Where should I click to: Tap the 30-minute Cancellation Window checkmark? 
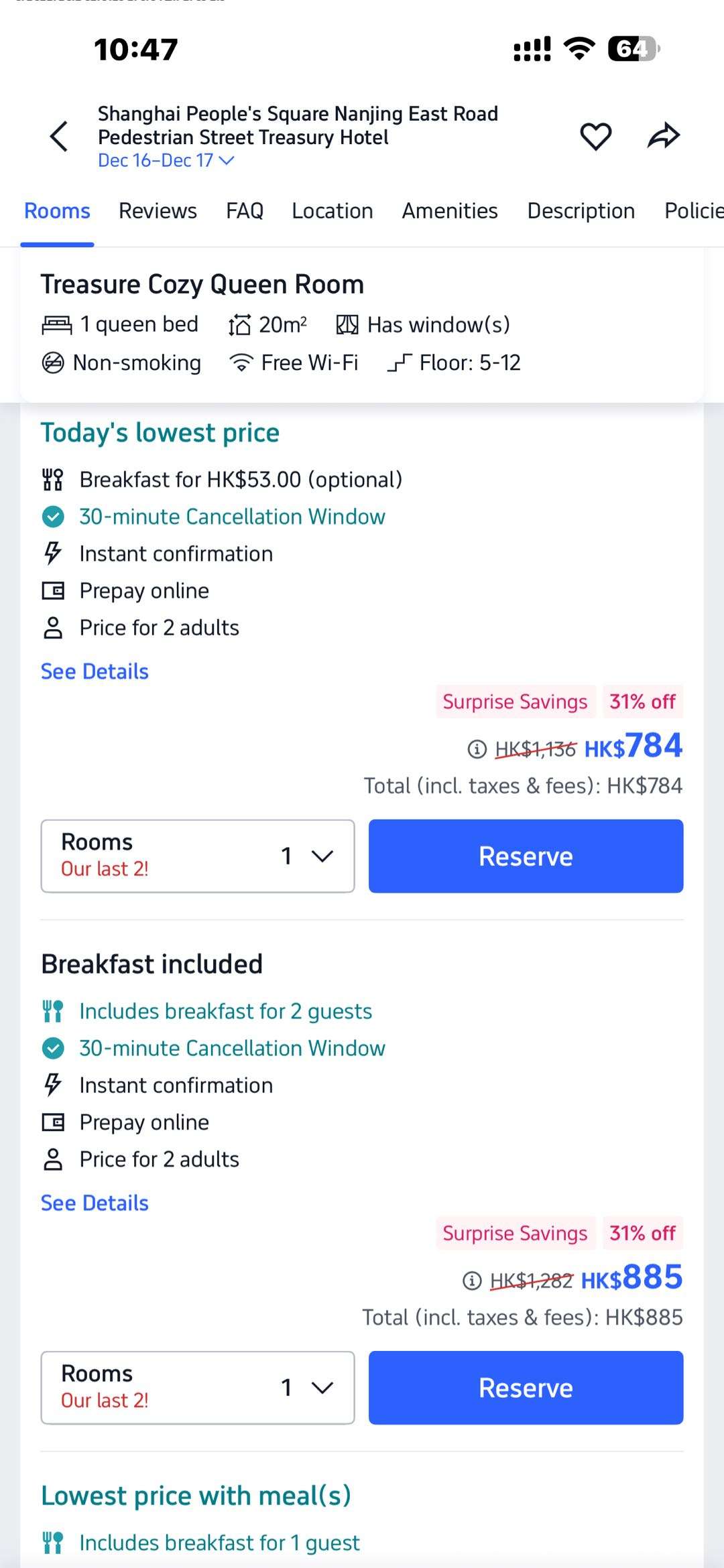52,516
